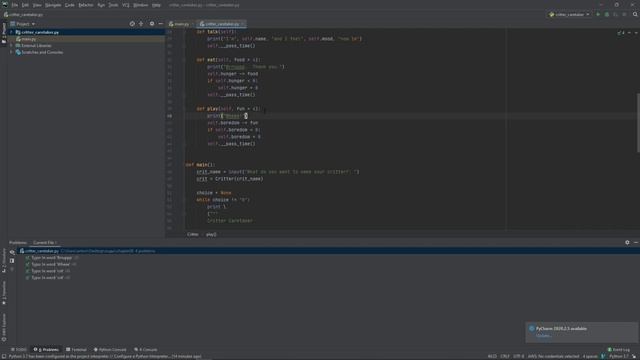
Task: Open the Code menu
Action: [x=70, y=5]
